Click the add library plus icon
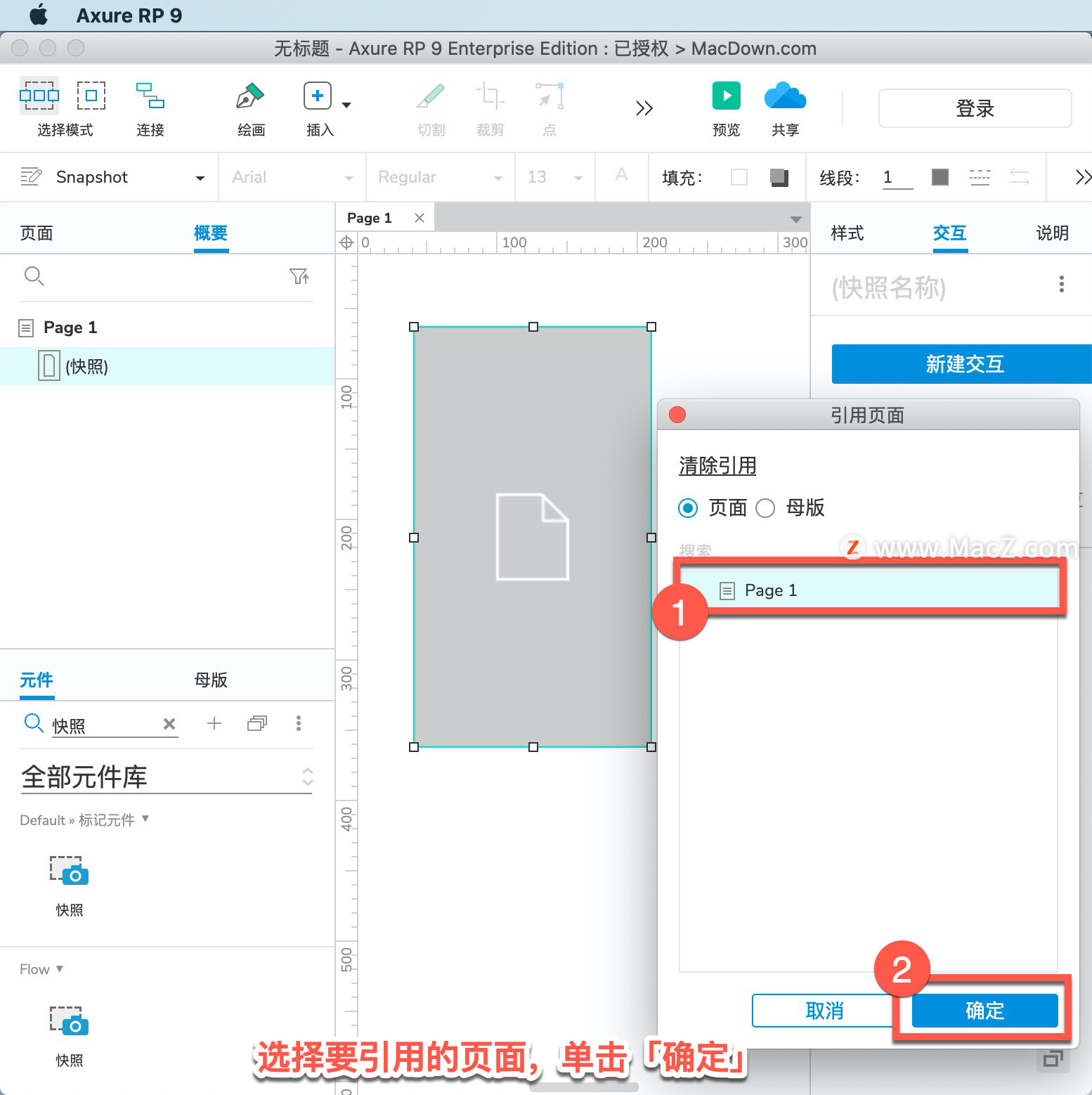 tap(214, 723)
